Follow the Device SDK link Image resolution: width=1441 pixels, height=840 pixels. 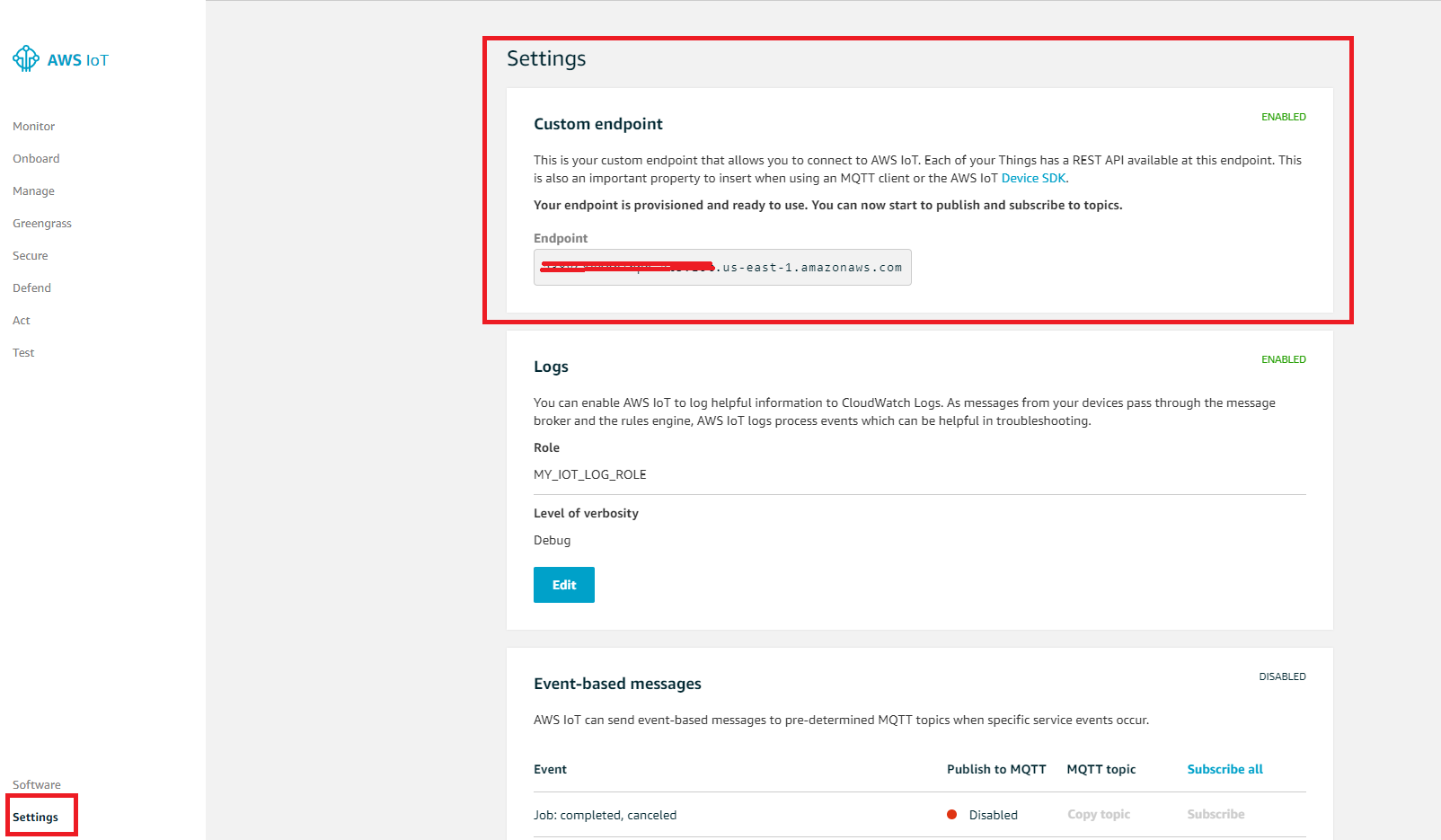point(1033,178)
